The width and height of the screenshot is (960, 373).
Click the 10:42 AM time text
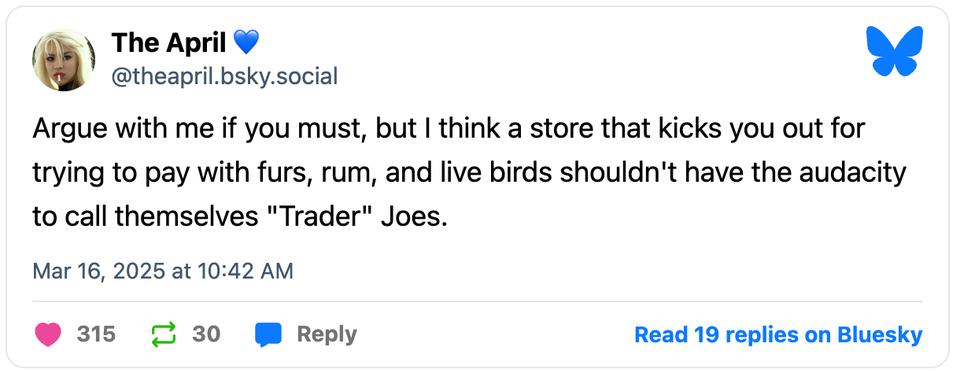[246, 271]
